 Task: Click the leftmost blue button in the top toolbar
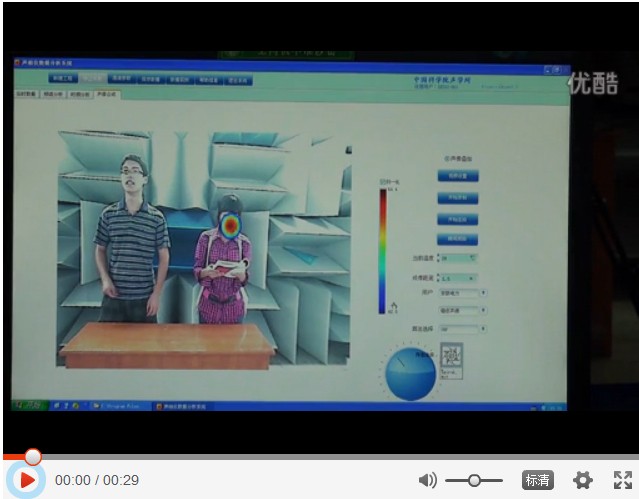point(62,78)
